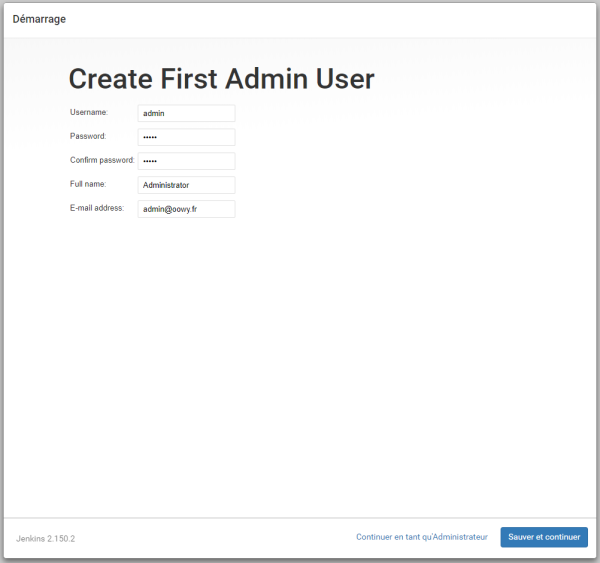Click the Username input field

click(x=186, y=113)
